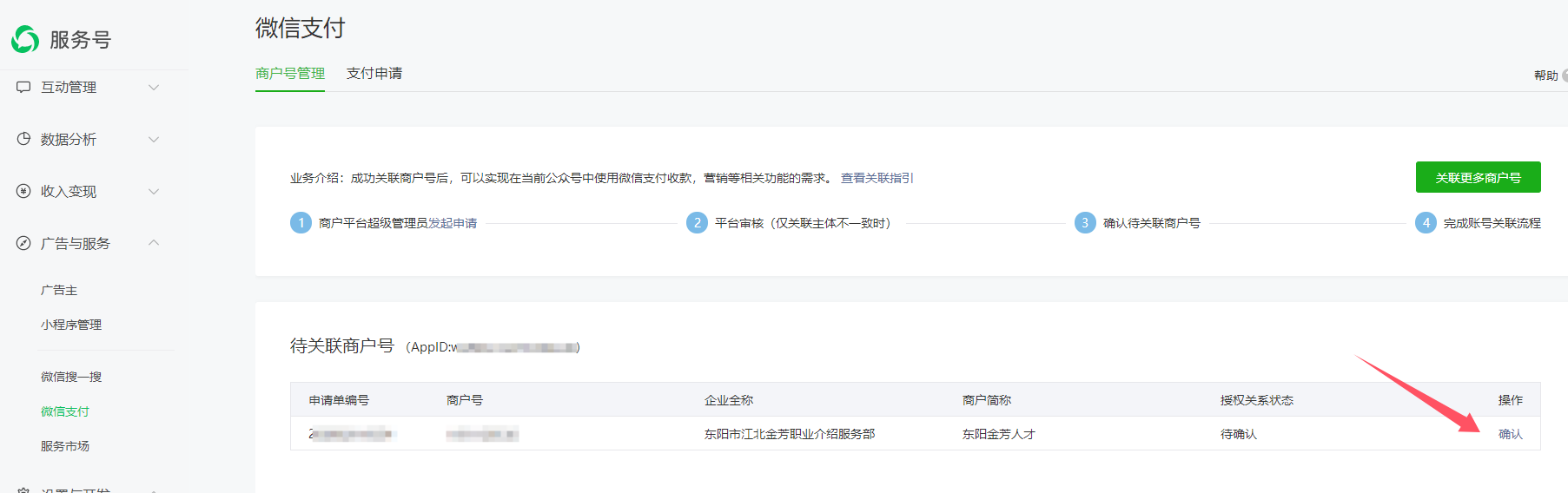Click the 帮助 help link
Image resolution: width=1568 pixels, height=493 pixels.
pos(1545,76)
